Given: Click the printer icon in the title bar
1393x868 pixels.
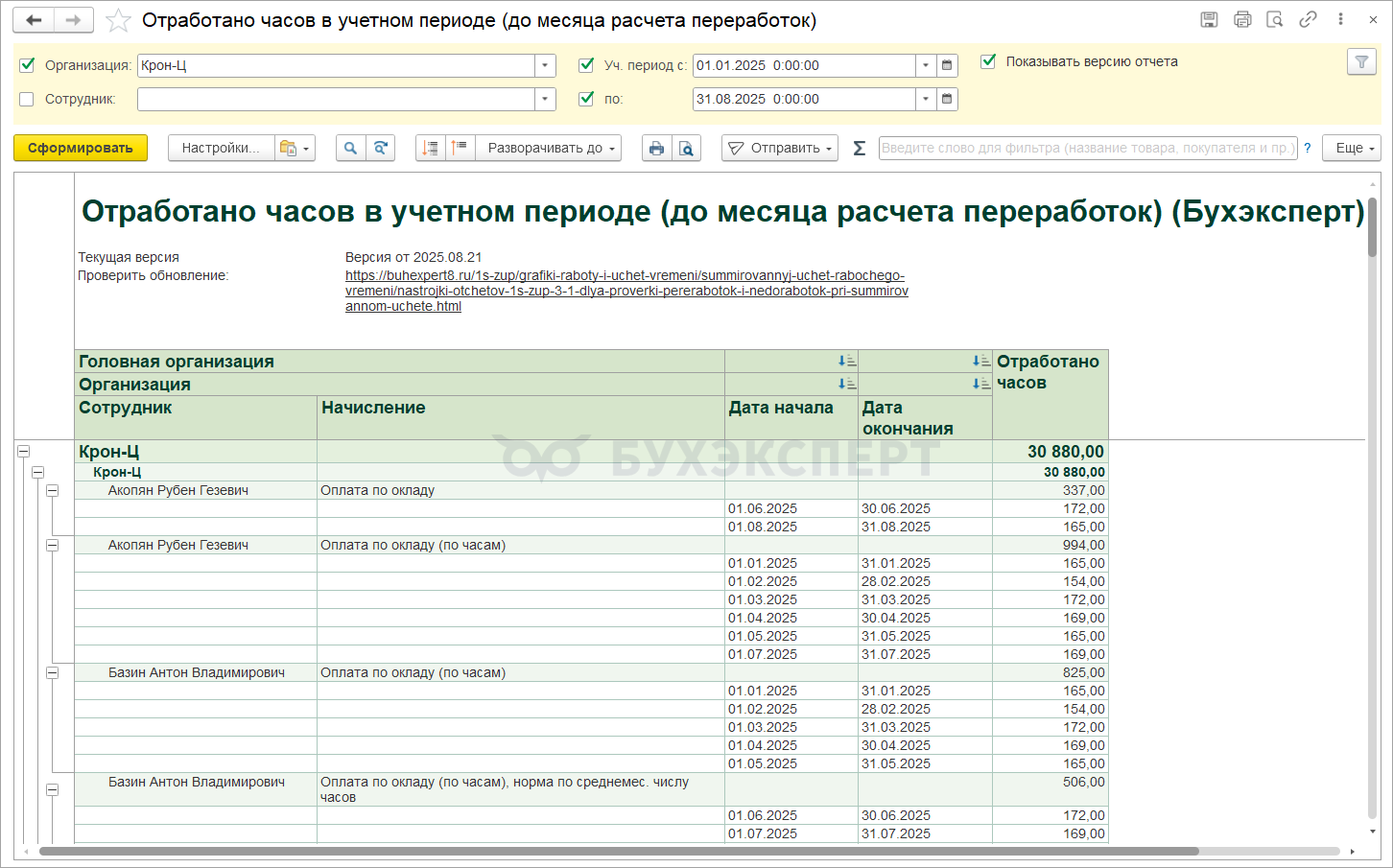Looking at the screenshot, I should [1242, 19].
